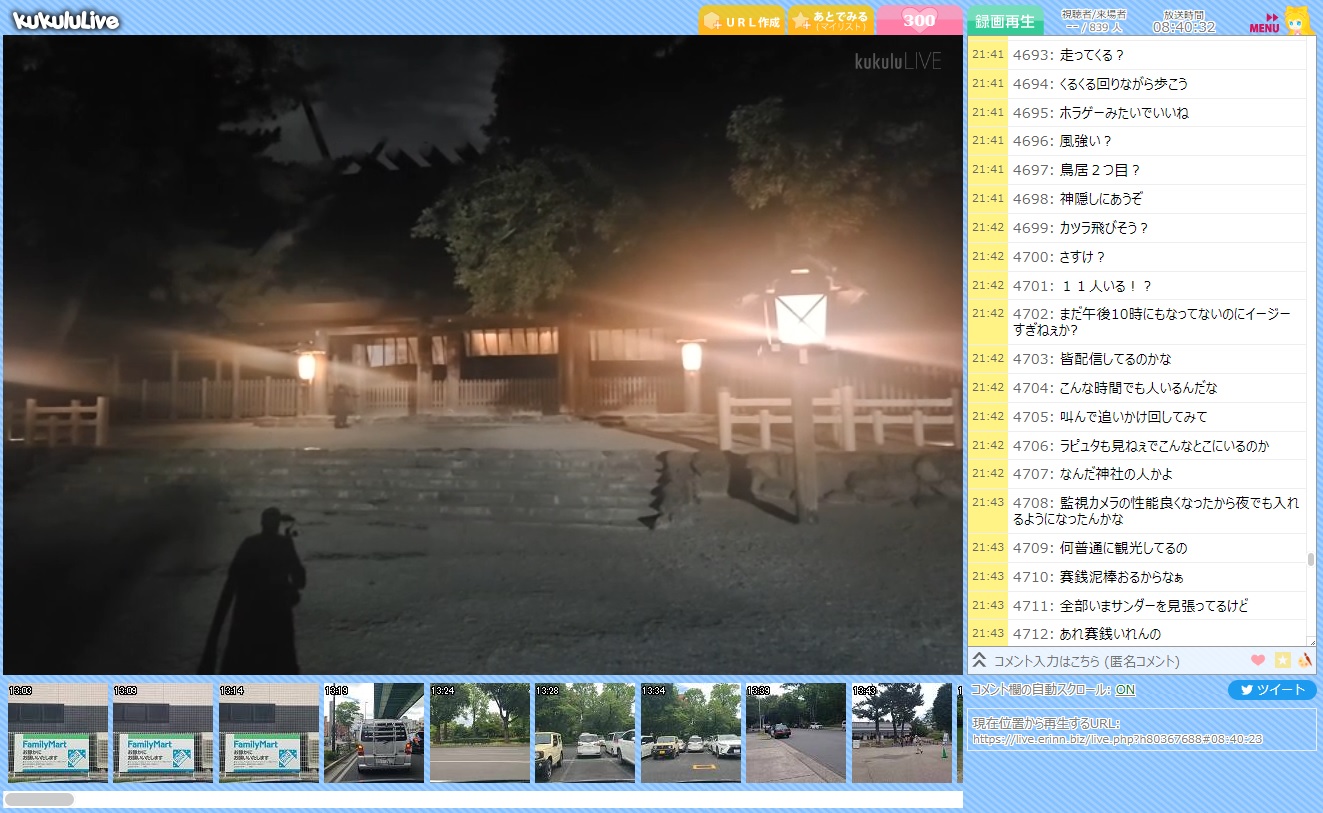Click the URL作成 button
Screen dimensions: 1323x813
click(x=741, y=21)
